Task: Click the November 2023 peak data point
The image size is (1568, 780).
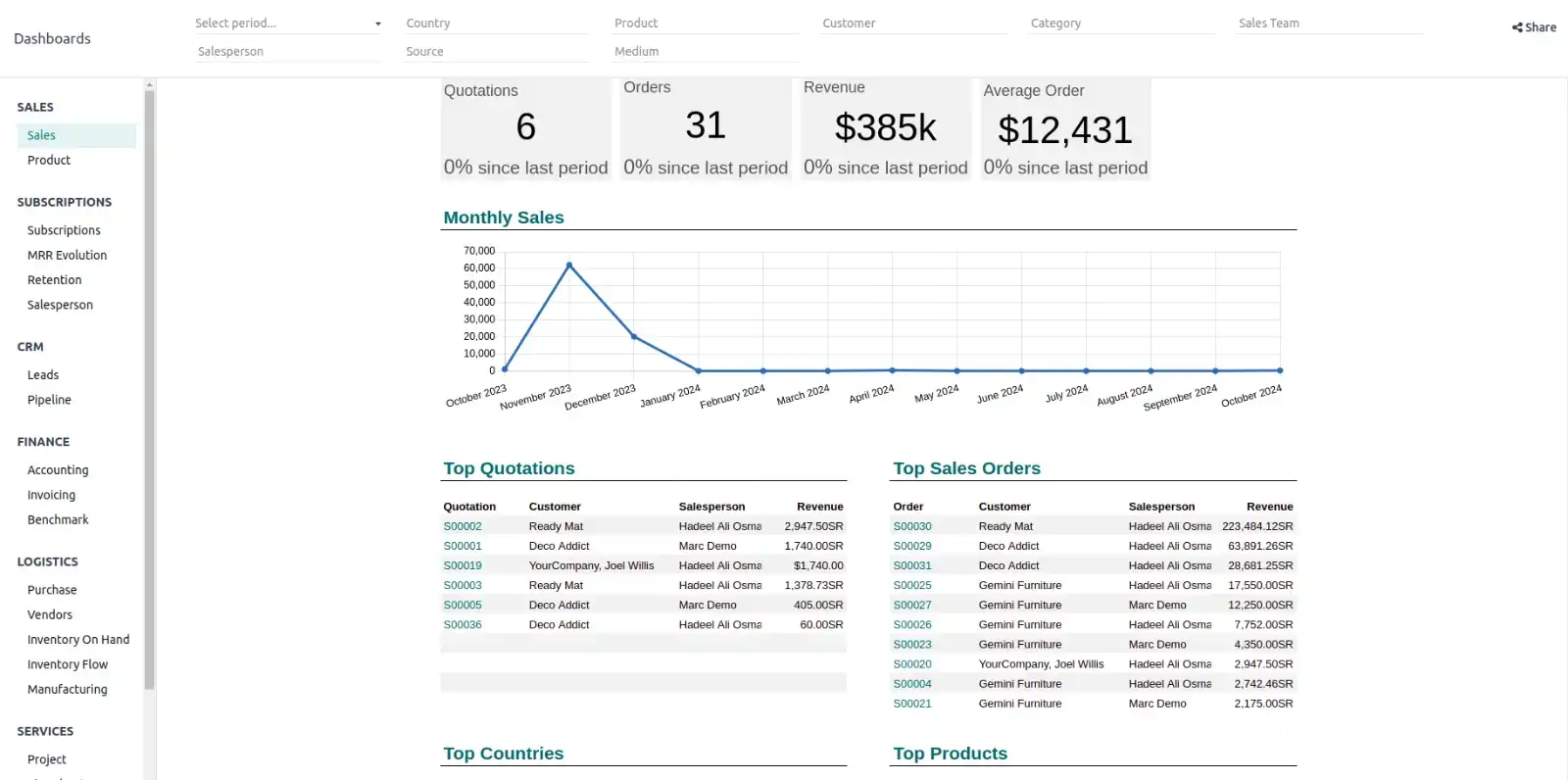Action: coord(569,266)
